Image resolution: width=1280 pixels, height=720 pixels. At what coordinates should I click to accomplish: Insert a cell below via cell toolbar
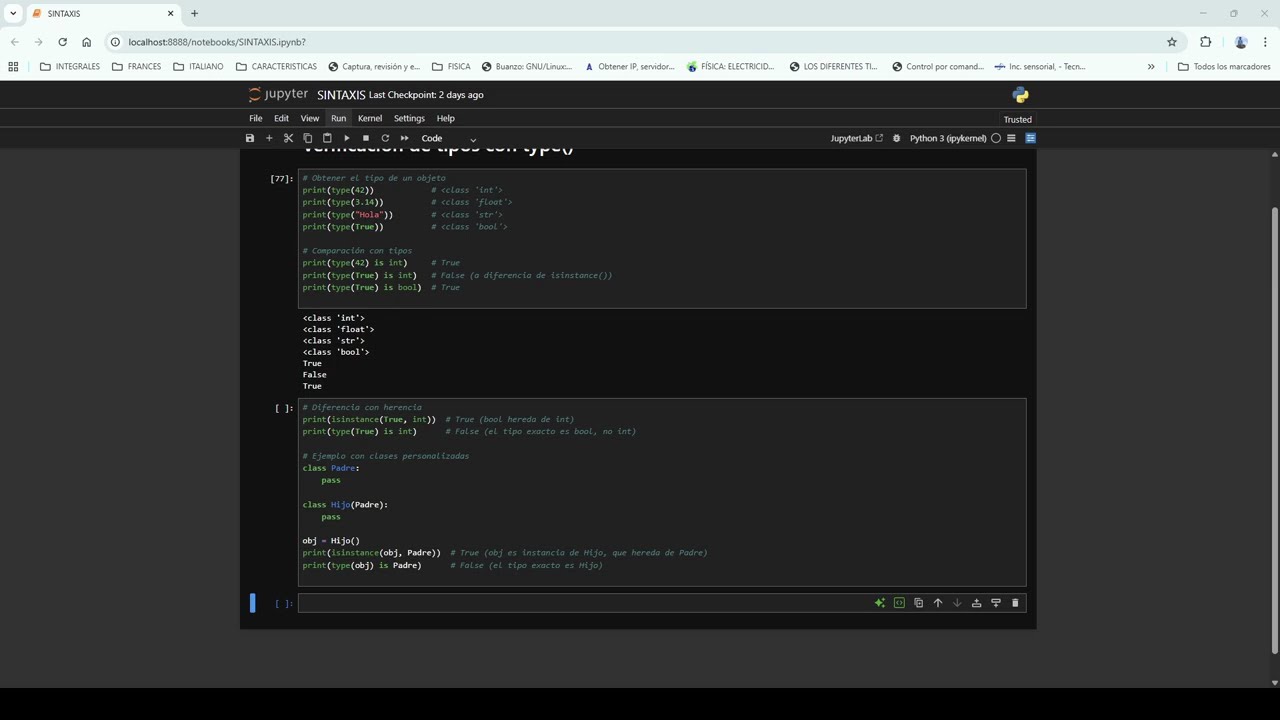995,603
